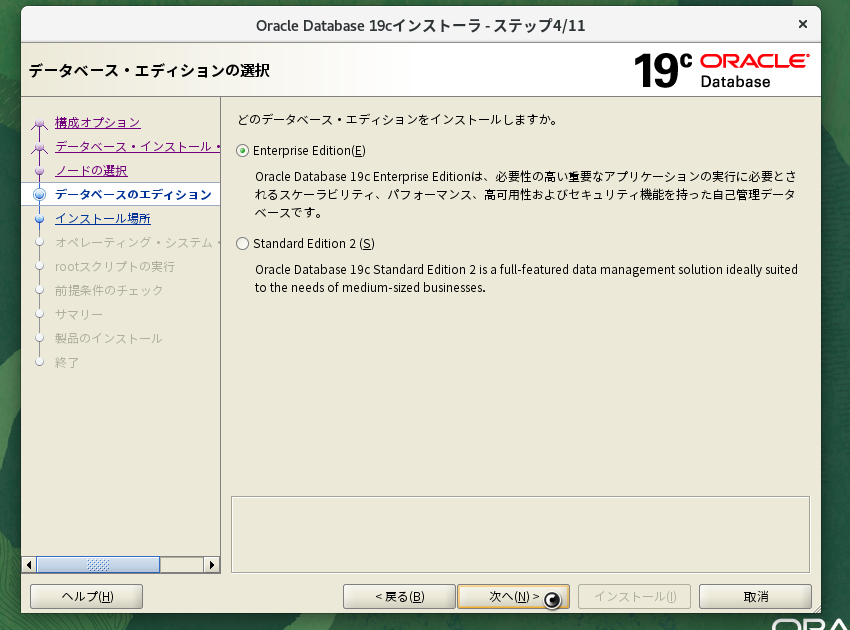Click the sidebar horizontal scrollbar thumb
Viewport: 850px width, 630px height.
click(x=98, y=565)
